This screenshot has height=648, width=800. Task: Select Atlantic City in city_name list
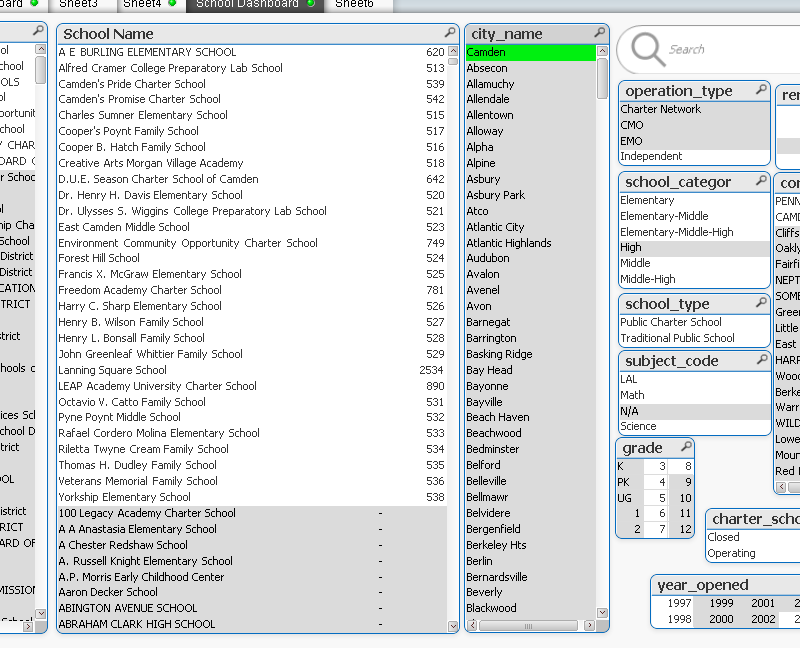coord(495,227)
